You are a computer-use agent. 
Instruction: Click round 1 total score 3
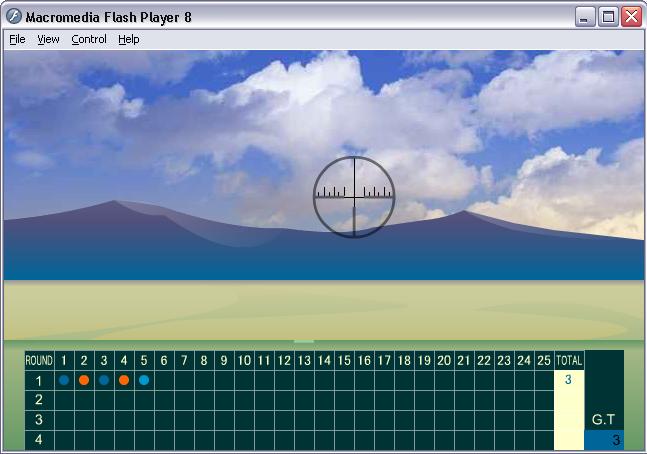[x=568, y=380]
